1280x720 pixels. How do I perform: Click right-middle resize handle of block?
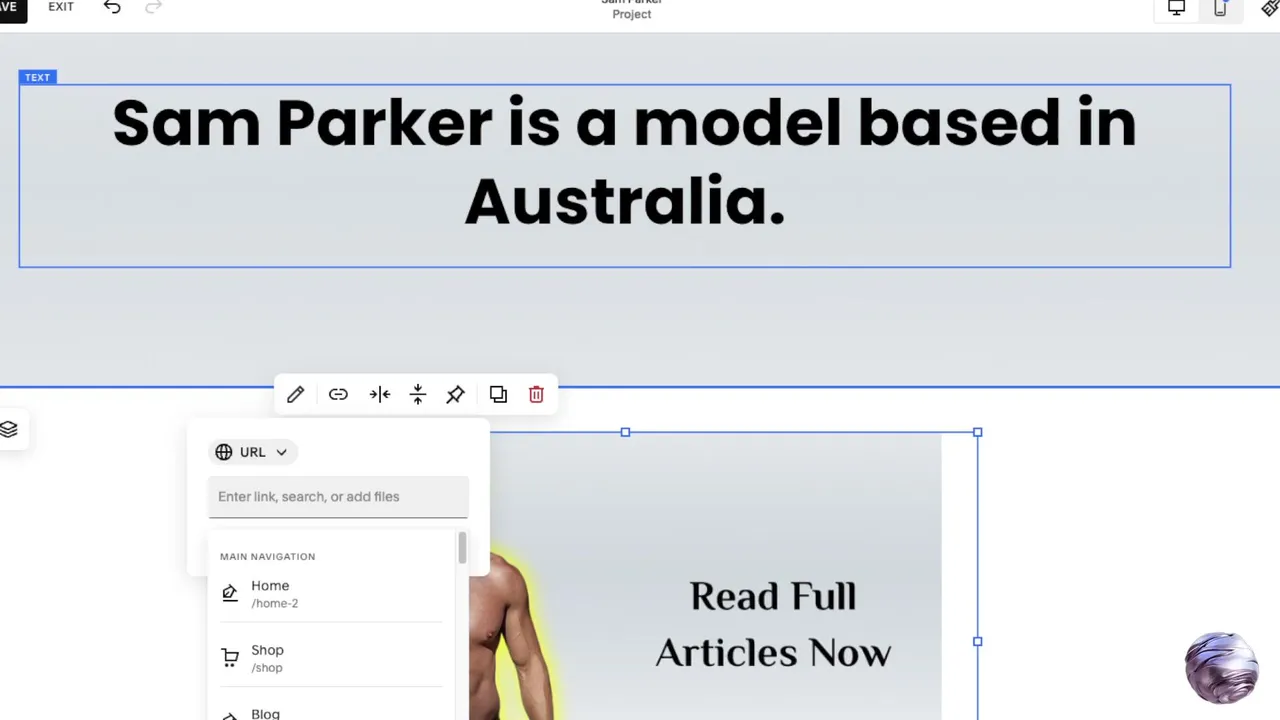pyautogui.click(x=977, y=641)
